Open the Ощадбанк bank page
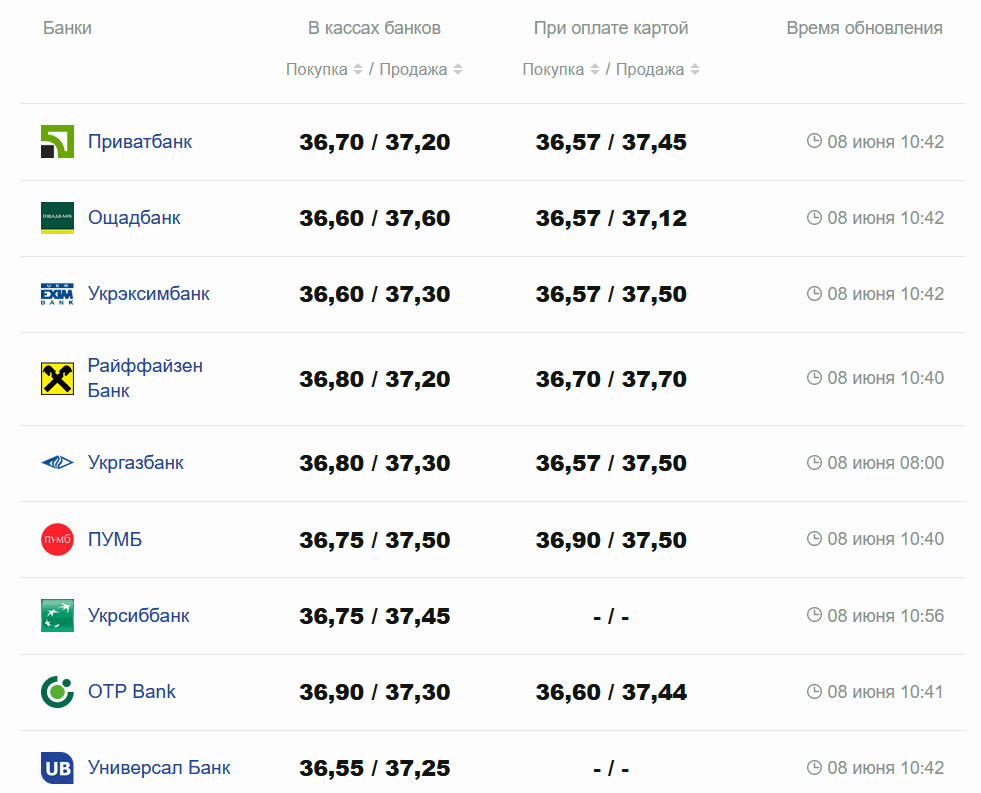This screenshot has width=981, height=793. pyautogui.click(x=134, y=218)
